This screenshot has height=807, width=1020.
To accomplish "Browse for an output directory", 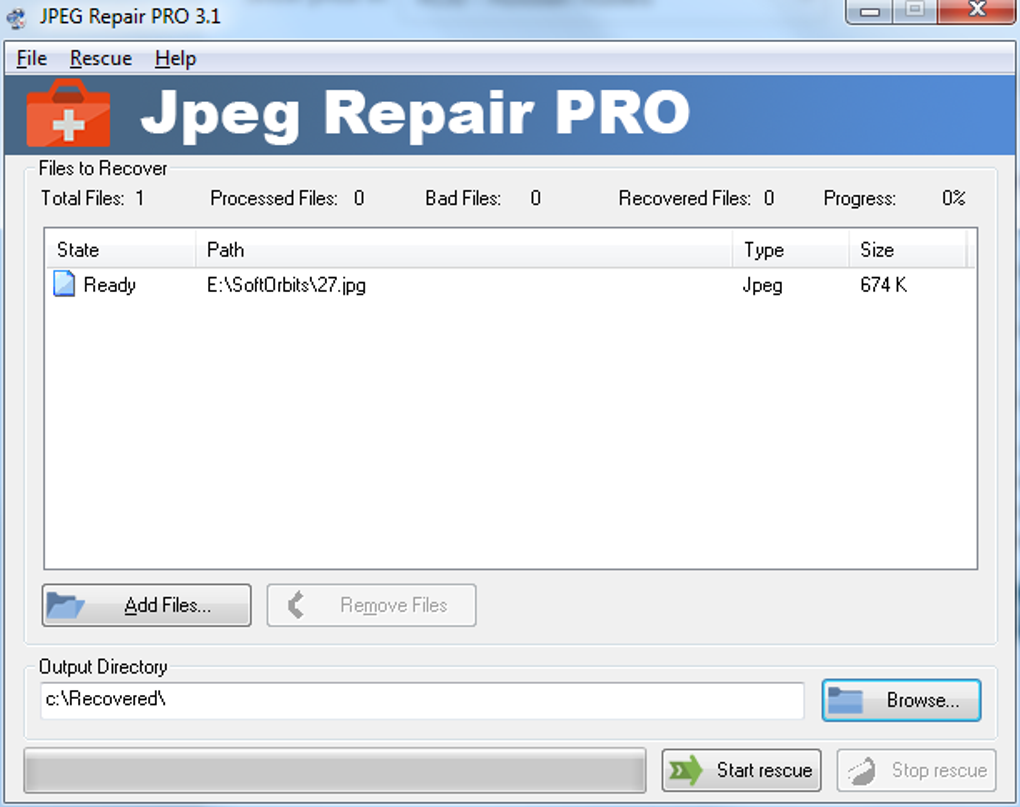I will click(x=902, y=700).
